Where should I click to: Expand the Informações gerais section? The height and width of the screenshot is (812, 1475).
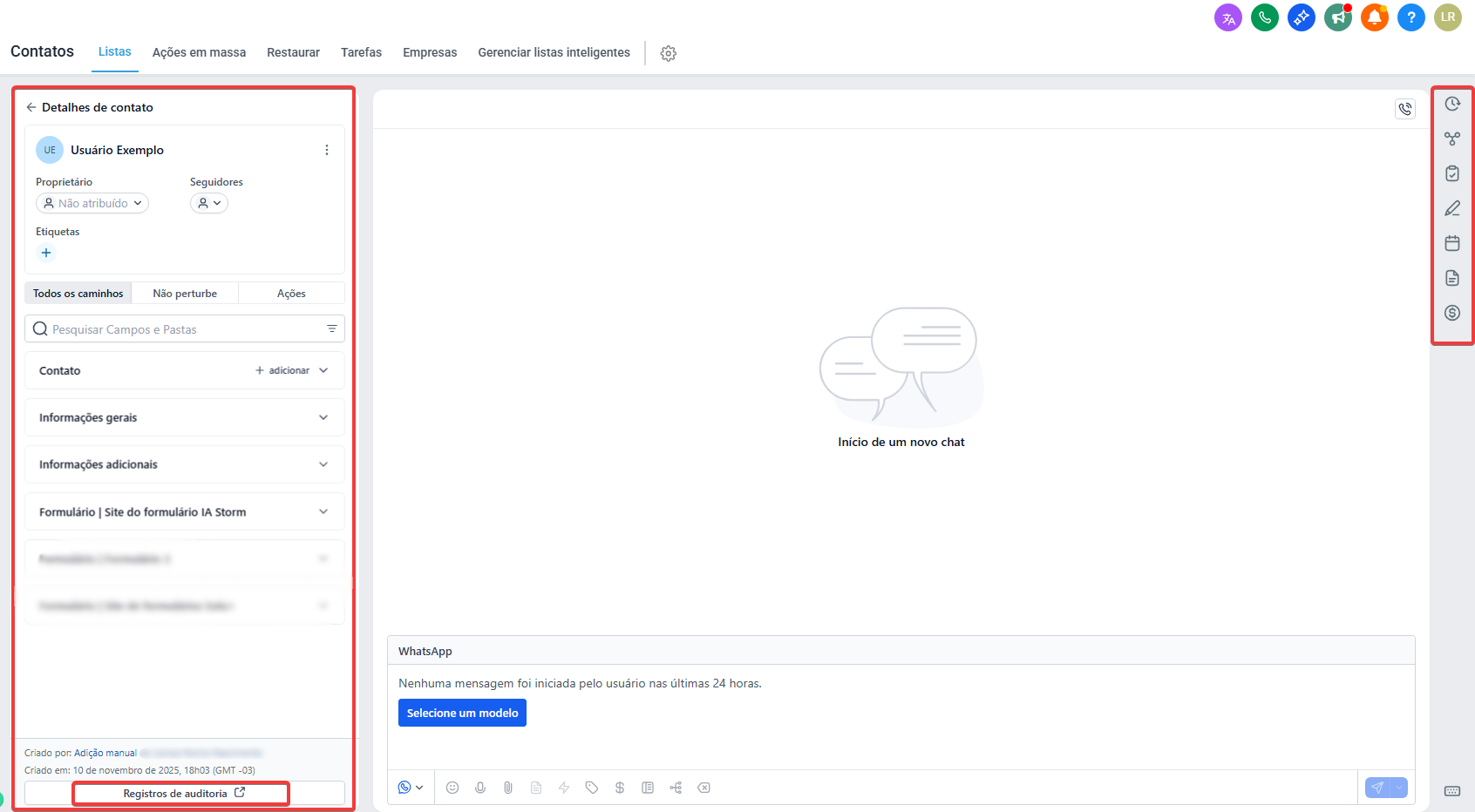pos(184,417)
